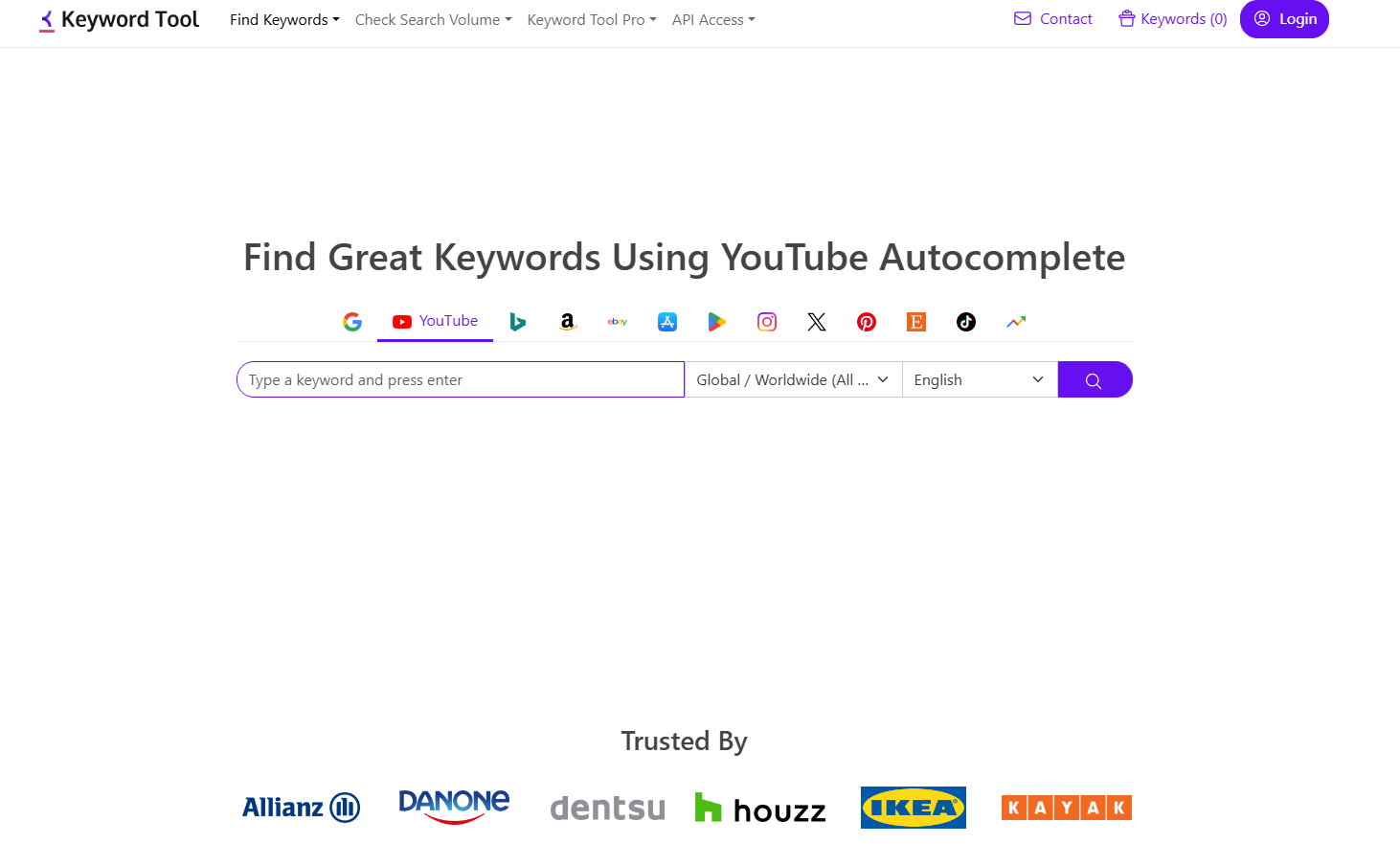Image resolution: width=1400 pixels, height=844 pixels.
Task: Open the English language dropdown
Action: 980,379
